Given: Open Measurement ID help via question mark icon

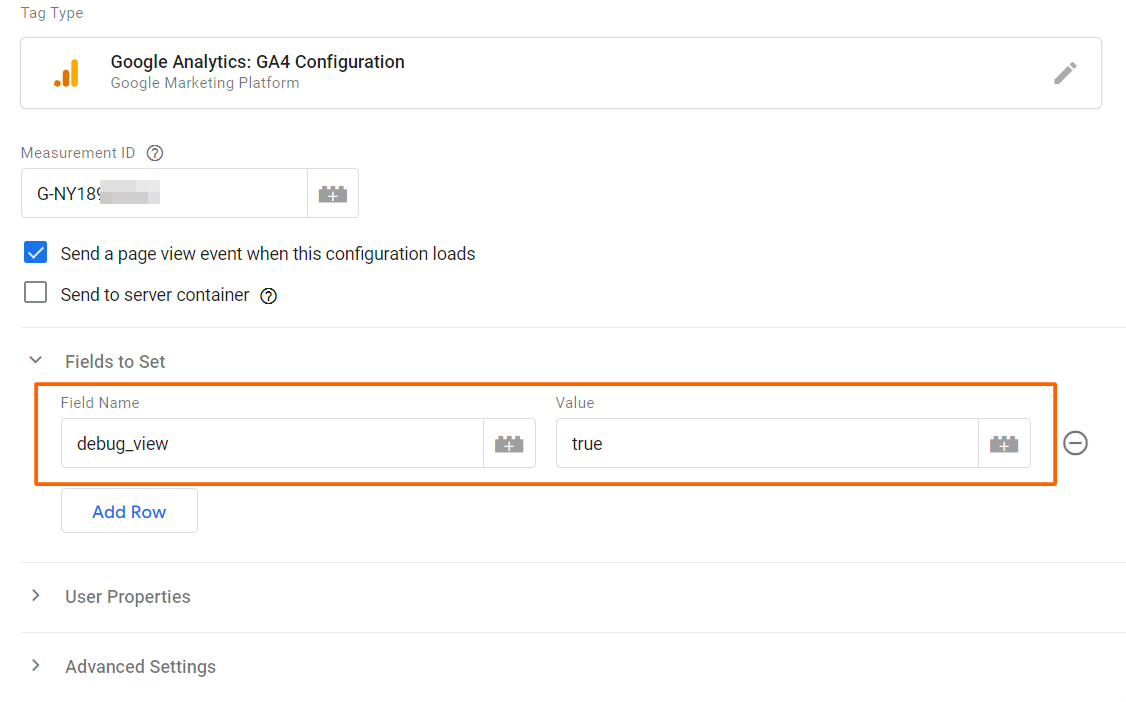Looking at the screenshot, I should coord(154,152).
